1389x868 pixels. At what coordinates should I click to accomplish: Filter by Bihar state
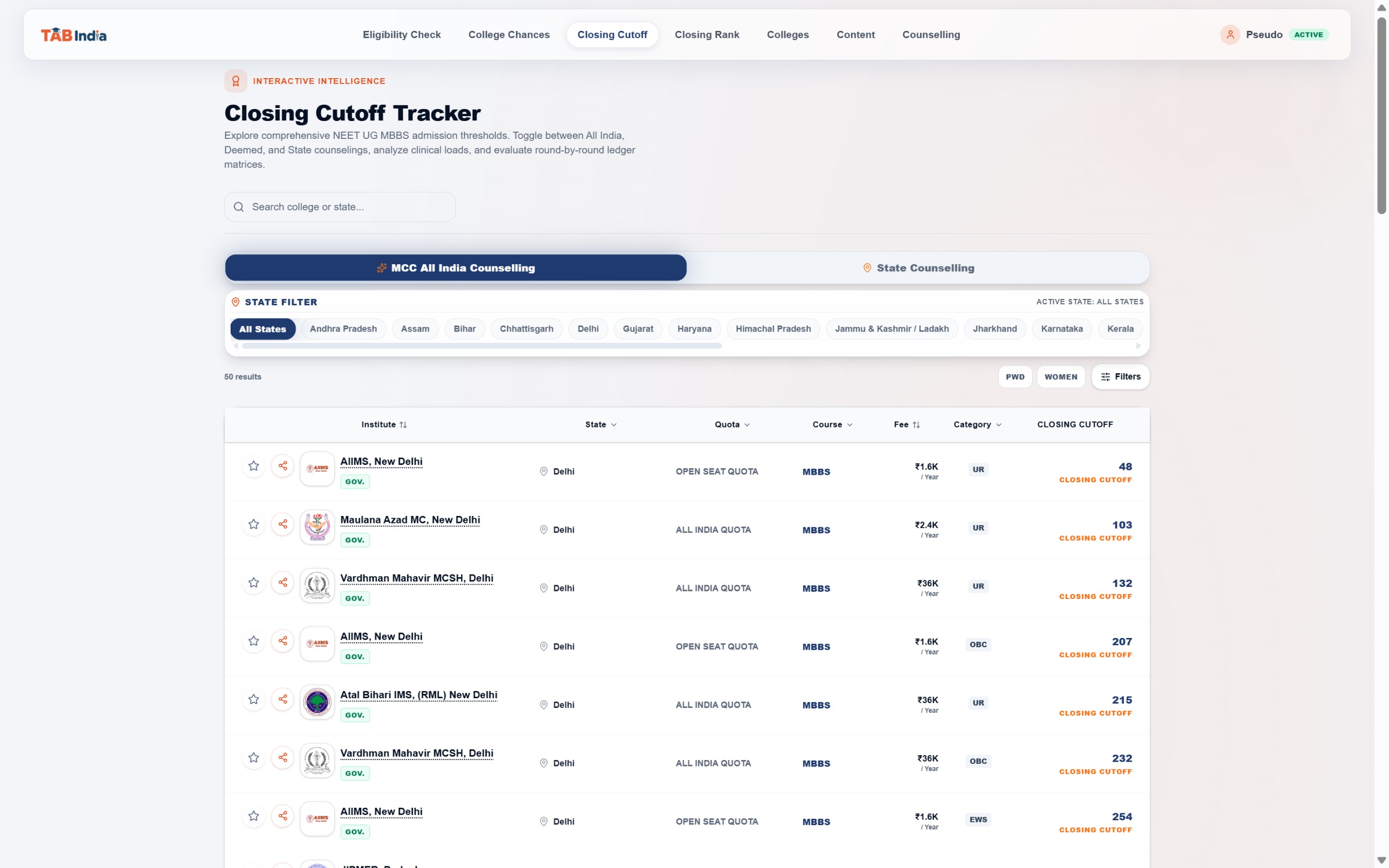coord(464,329)
